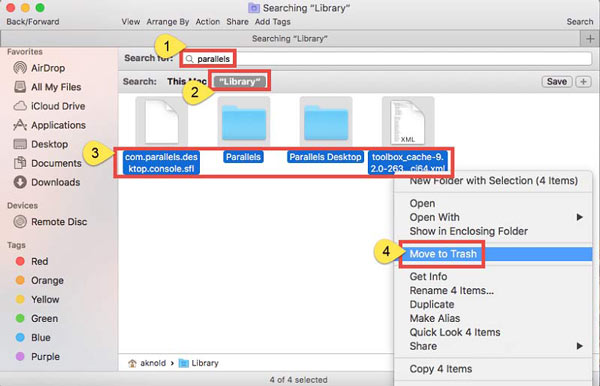Click Library folder in the path bar

(x=199, y=363)
